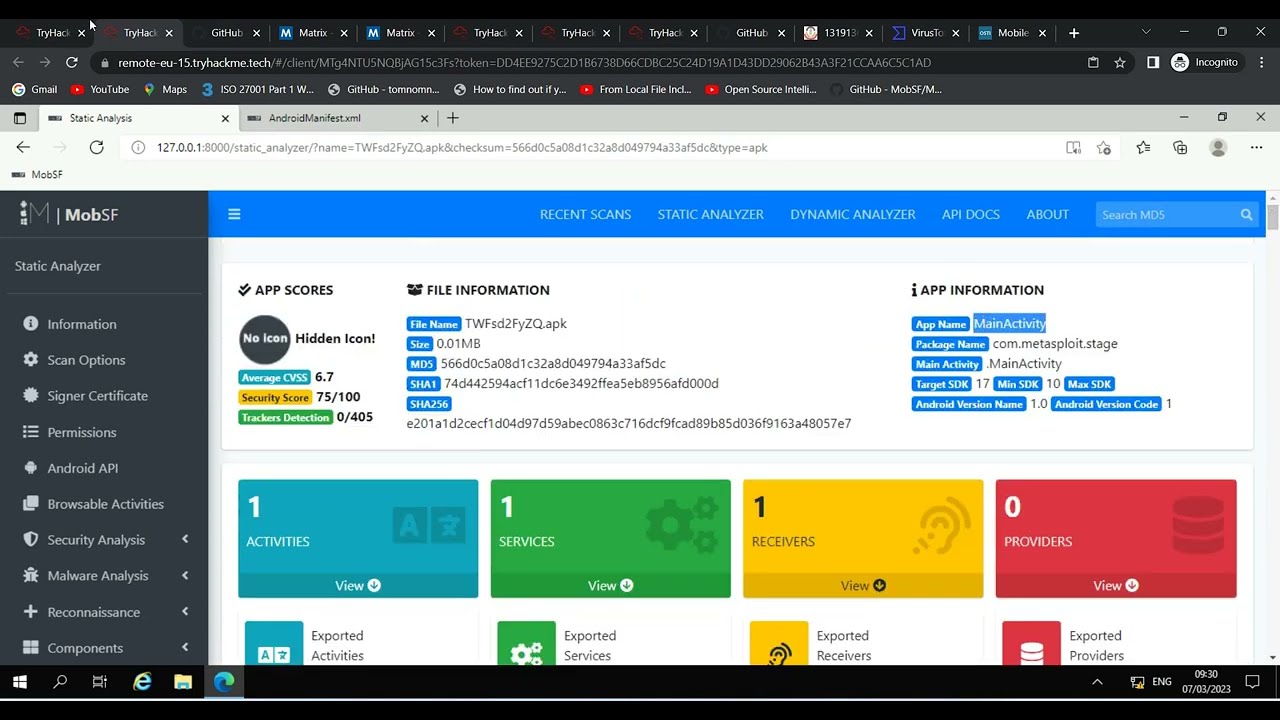
Task: Reload the outer Chrome page
Action: [71, 62]
